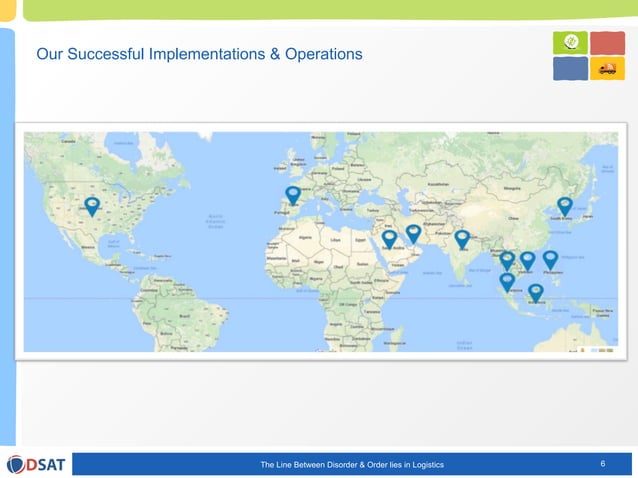Click the map pin over Indonesia
The height and width of the screenshot is (478, 638).
point(536,293)
